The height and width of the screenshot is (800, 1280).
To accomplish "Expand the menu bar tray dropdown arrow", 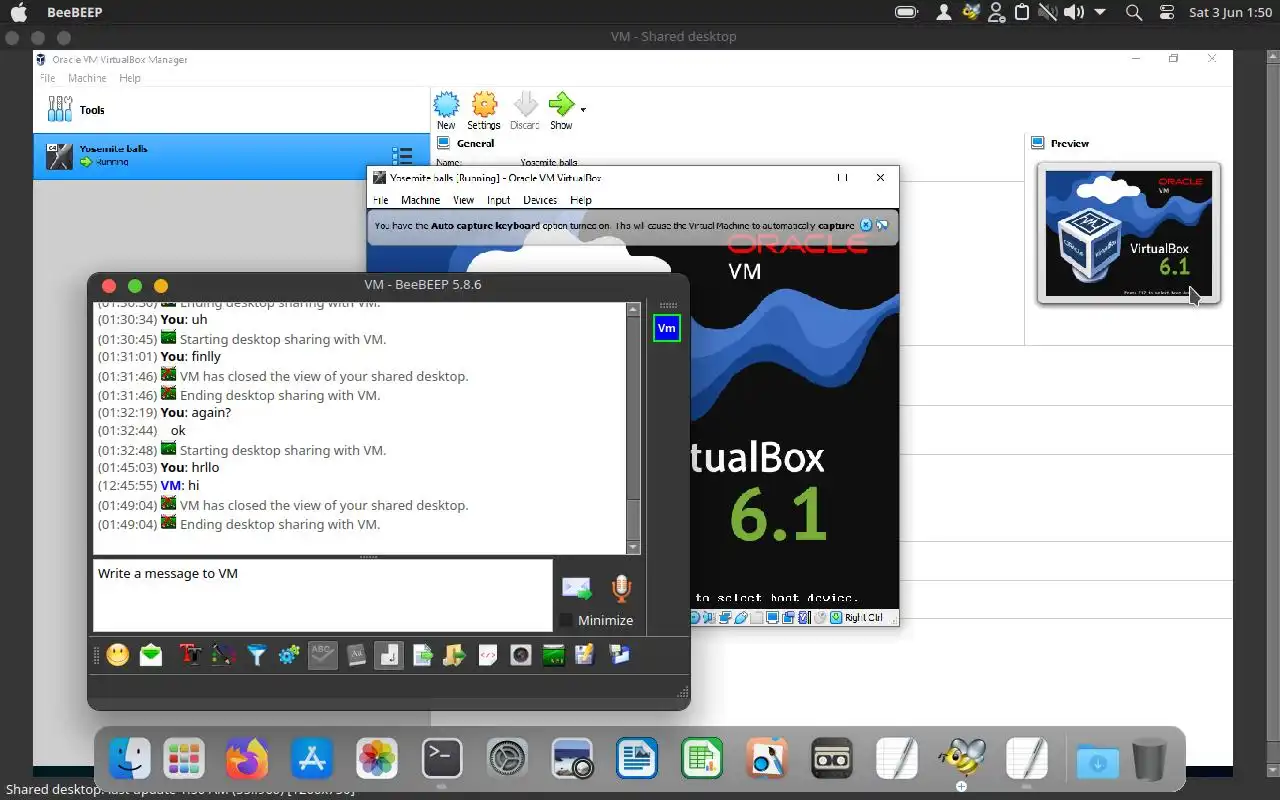I will coord(1100,12).
